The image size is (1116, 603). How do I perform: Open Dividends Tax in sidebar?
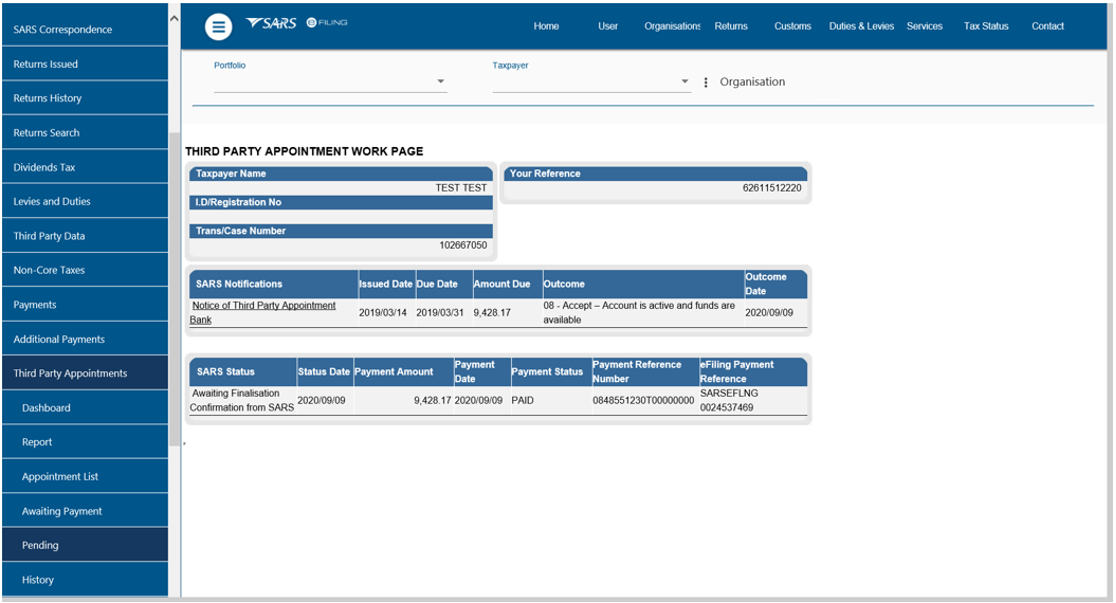tap(44, 168)
